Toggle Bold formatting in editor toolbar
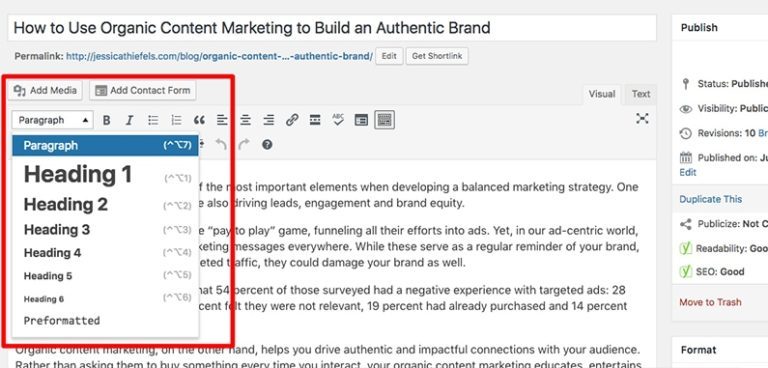Viewport: 768px width, 368px height. [106, 120]
